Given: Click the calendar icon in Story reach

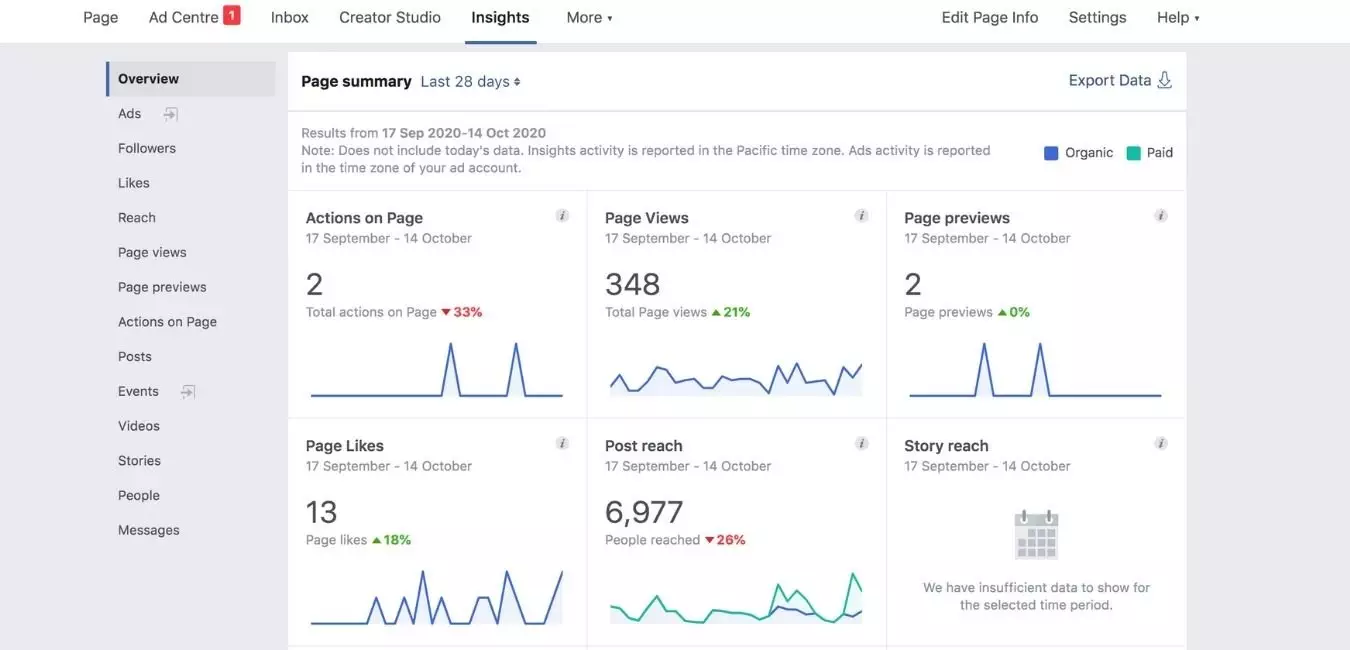Looking at the screenshot, I should (x=1036, y=535).
